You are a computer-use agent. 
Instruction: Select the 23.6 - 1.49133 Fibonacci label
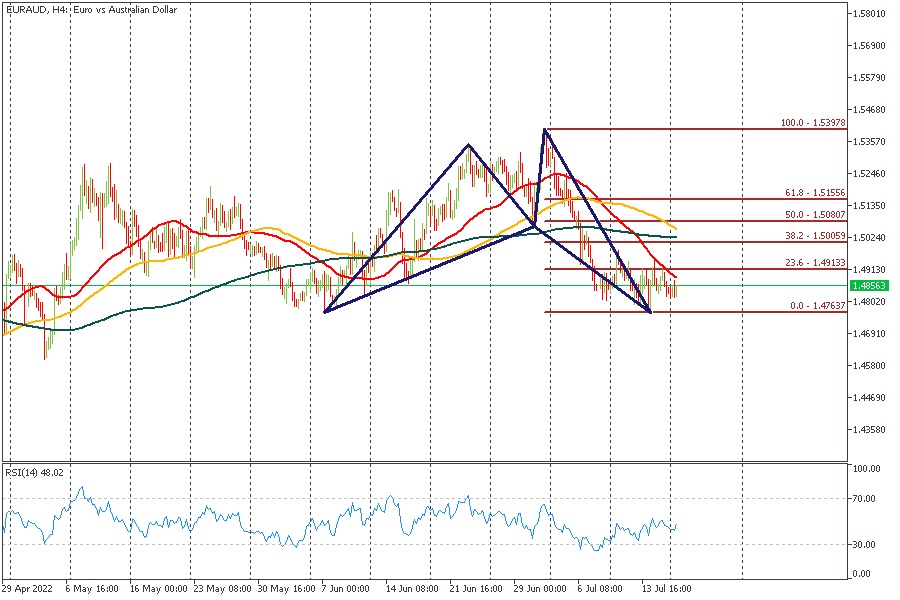coord(813,264)
